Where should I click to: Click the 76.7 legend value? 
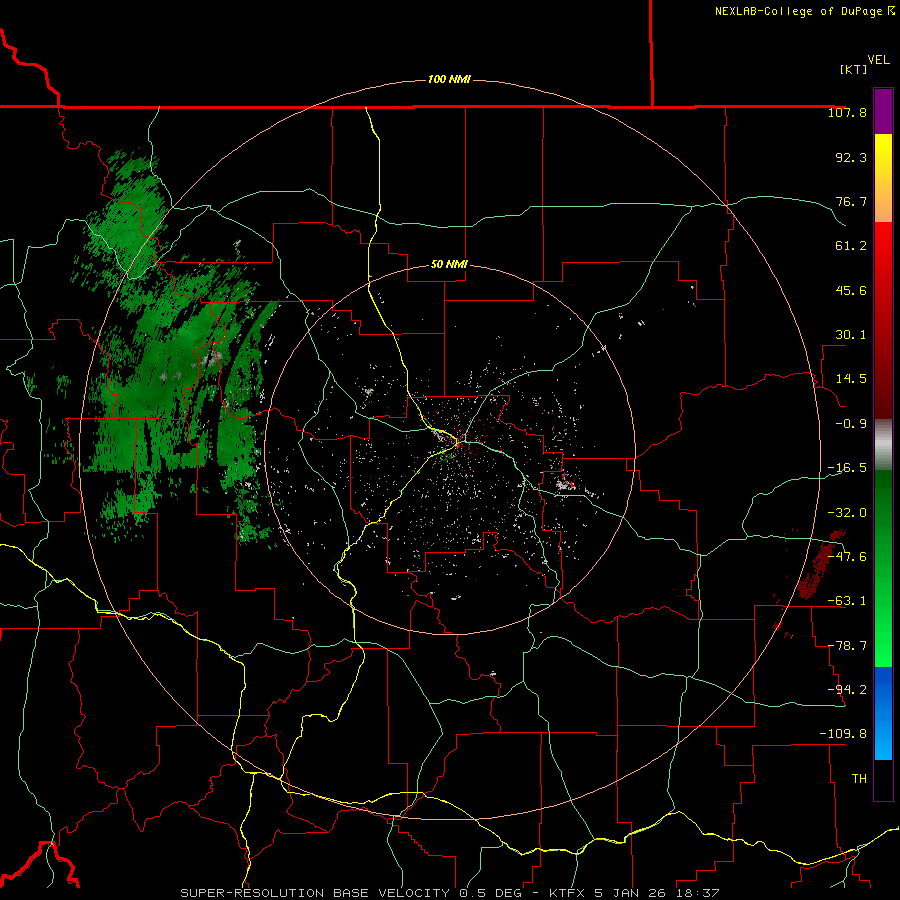tap(851, 201)
